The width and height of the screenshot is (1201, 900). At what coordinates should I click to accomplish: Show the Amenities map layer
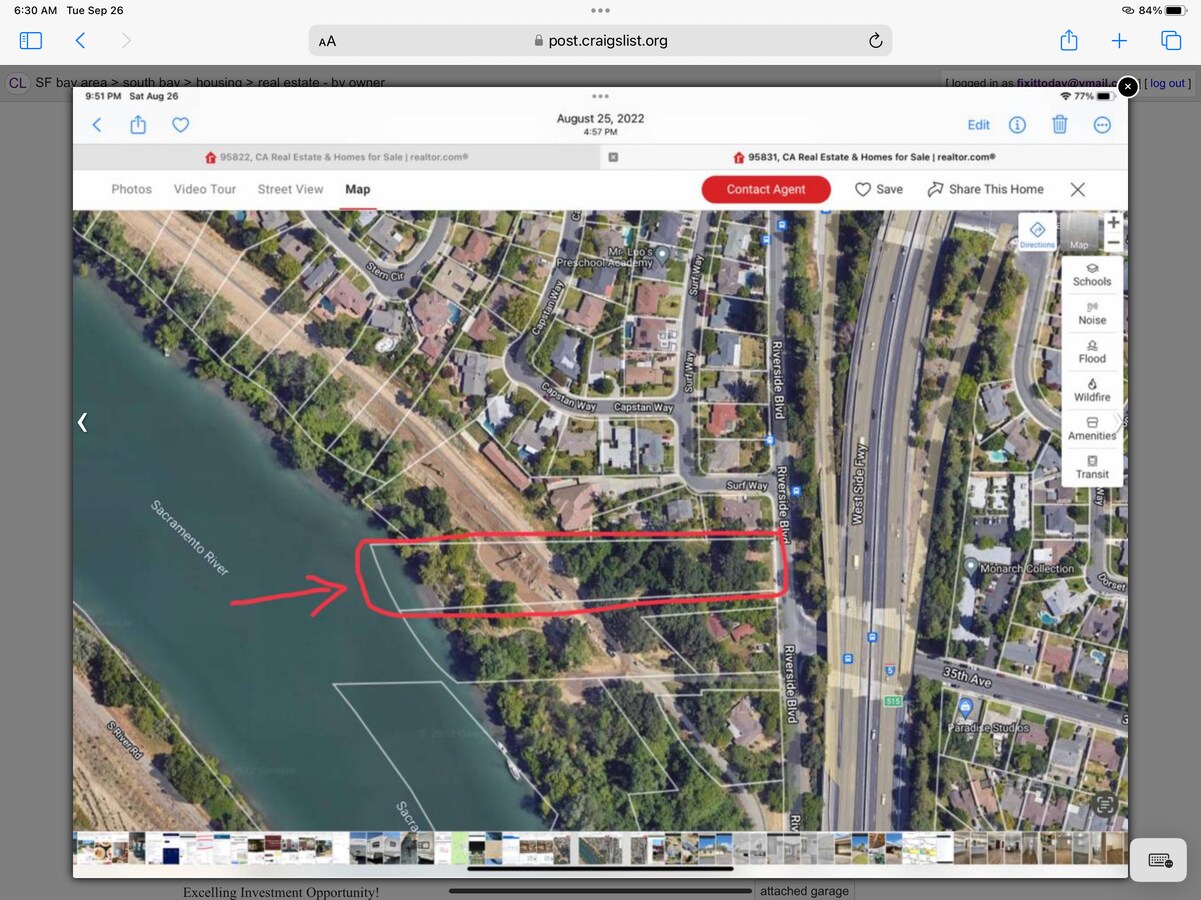[1091, 428]
